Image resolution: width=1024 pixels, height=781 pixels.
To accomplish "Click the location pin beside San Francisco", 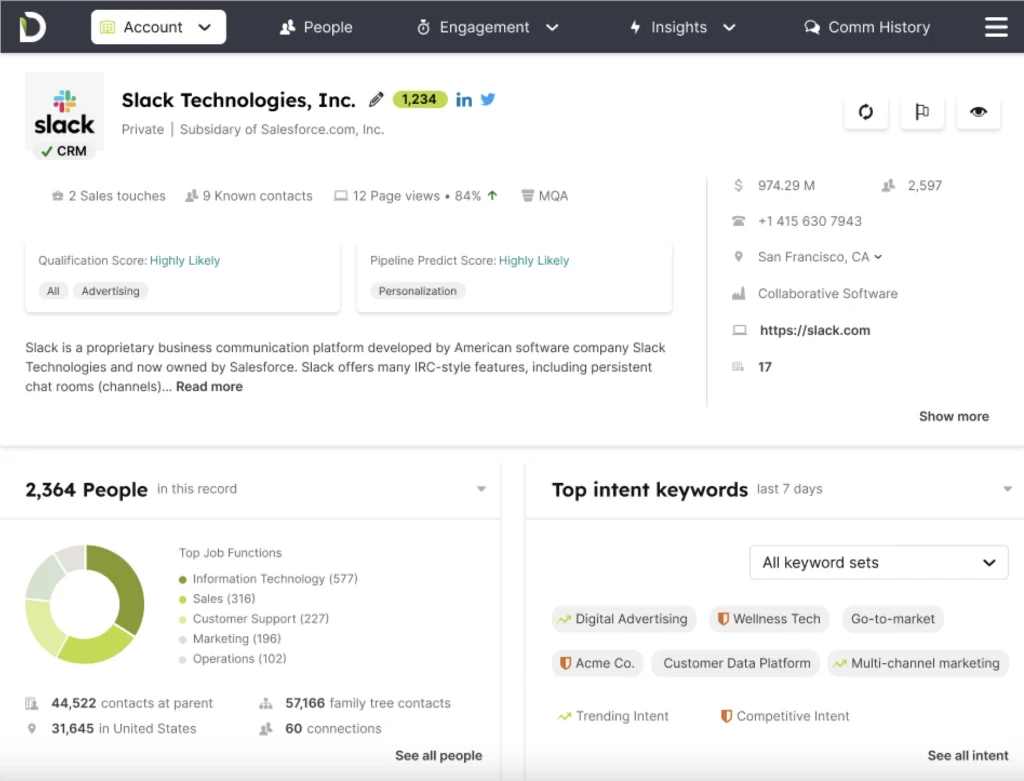I will (x=739, y=257).
